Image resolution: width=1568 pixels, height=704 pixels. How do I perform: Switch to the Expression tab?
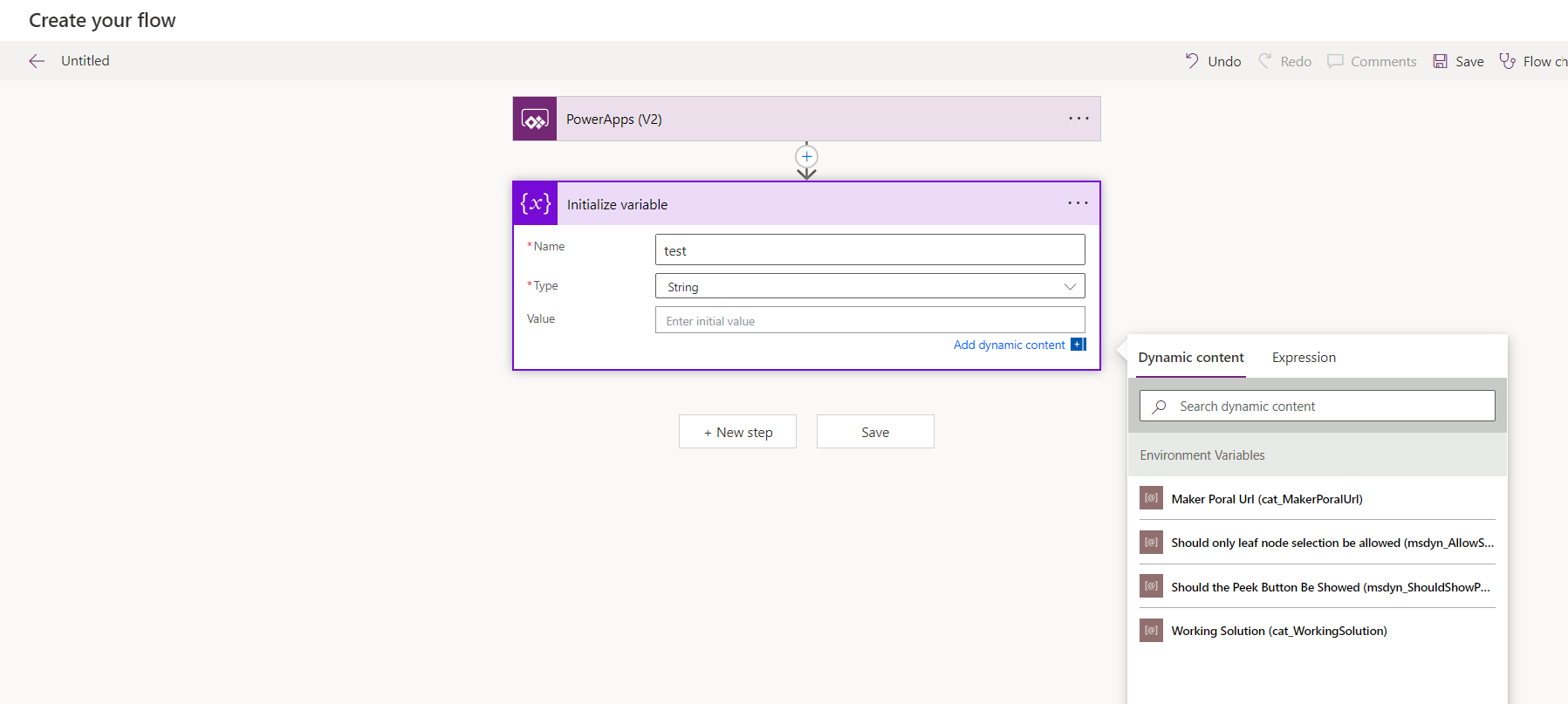pos(1304,358)
